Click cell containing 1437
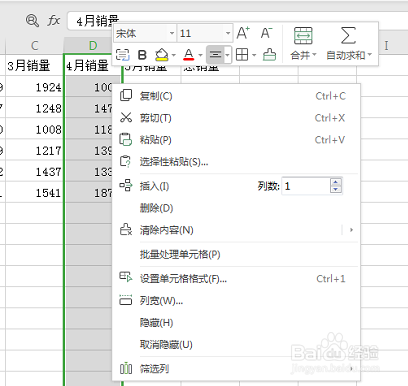Screen dimensions: 408x386 34,172
